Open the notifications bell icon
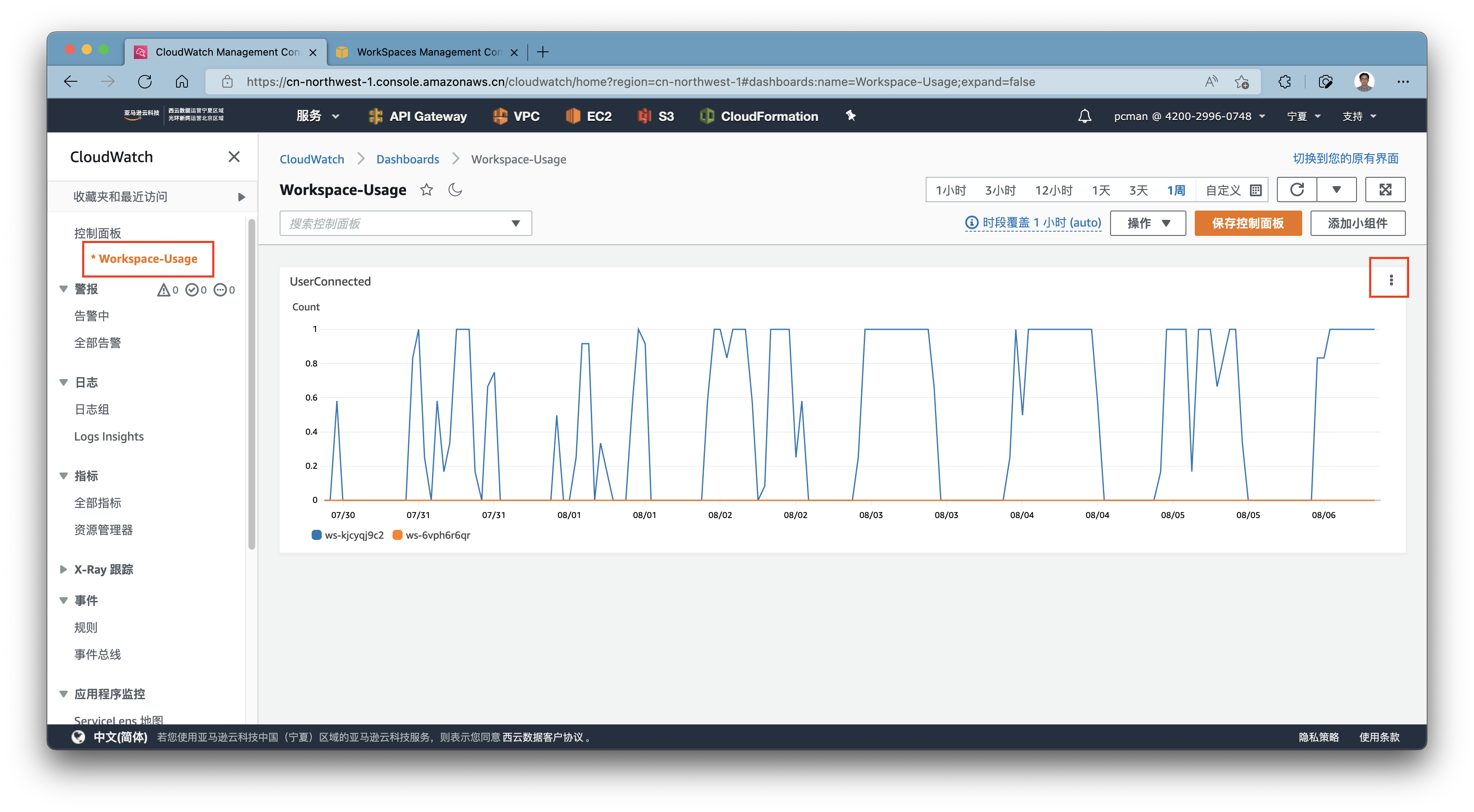1474x812 pixels. (x=1084, y=116)
